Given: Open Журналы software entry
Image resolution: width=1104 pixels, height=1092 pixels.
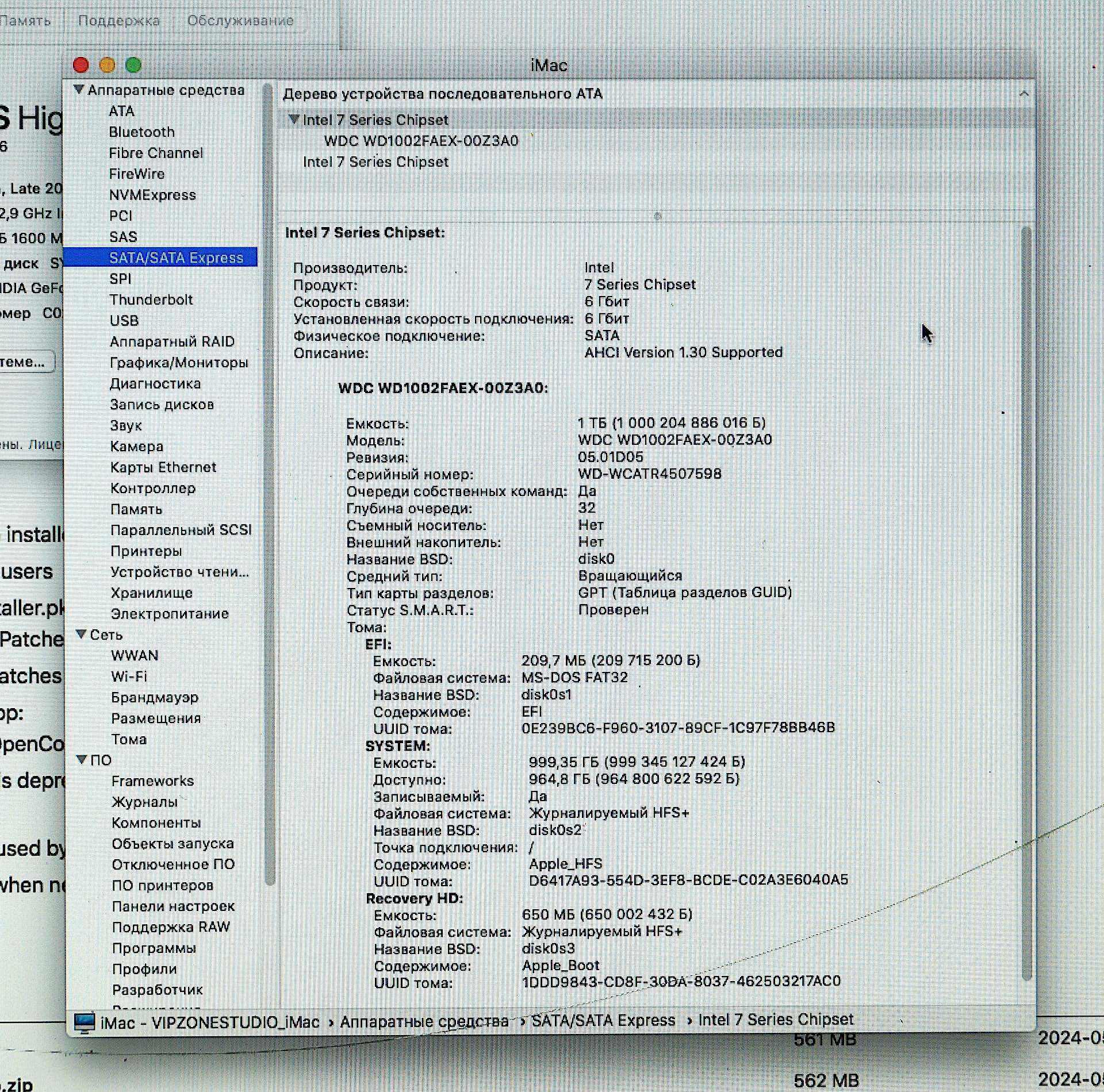Looking at the screenshot, I should 144,802.
